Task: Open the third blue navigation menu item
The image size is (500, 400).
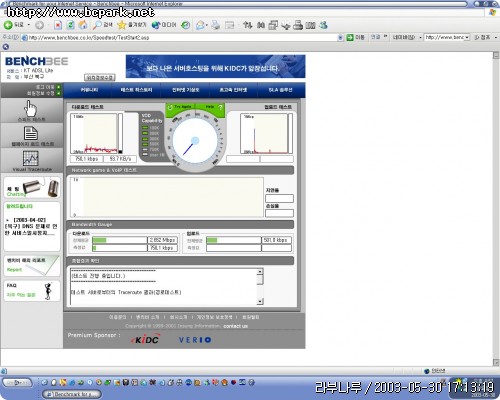Action: (185, 90)
